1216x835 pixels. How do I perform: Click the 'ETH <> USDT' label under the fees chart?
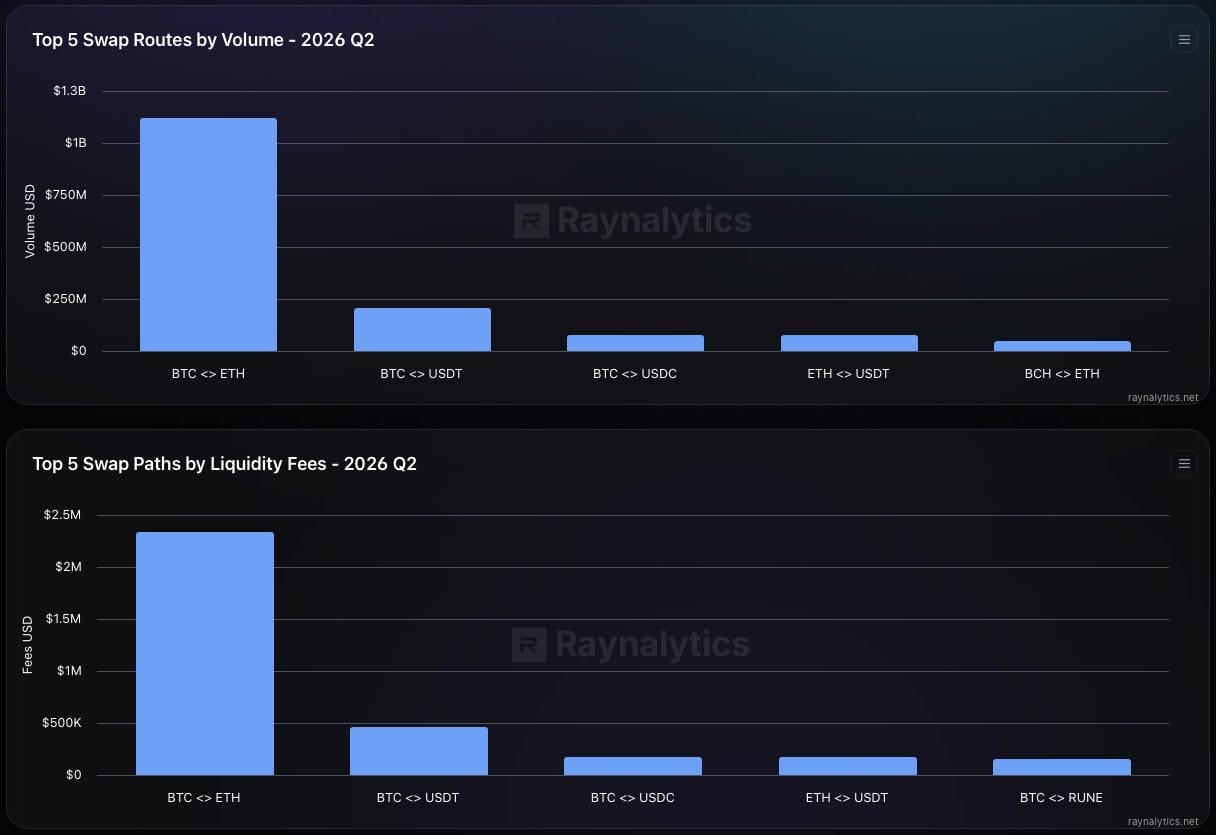[847, 798]
